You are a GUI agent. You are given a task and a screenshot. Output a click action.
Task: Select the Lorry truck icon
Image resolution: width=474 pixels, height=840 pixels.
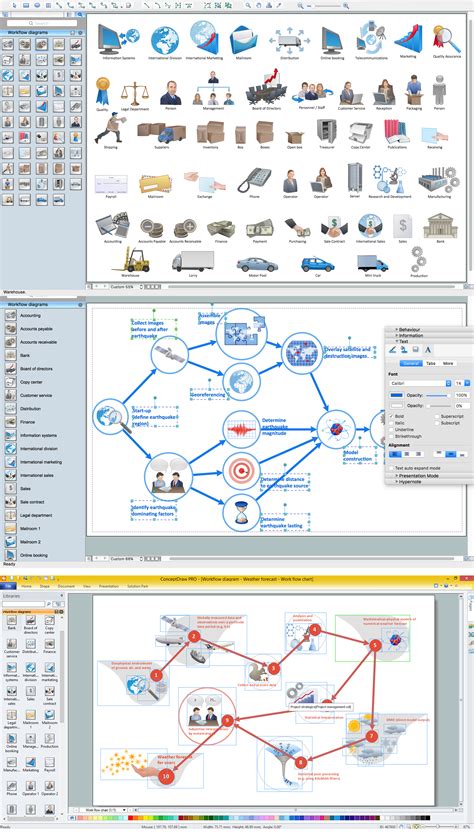192,261
